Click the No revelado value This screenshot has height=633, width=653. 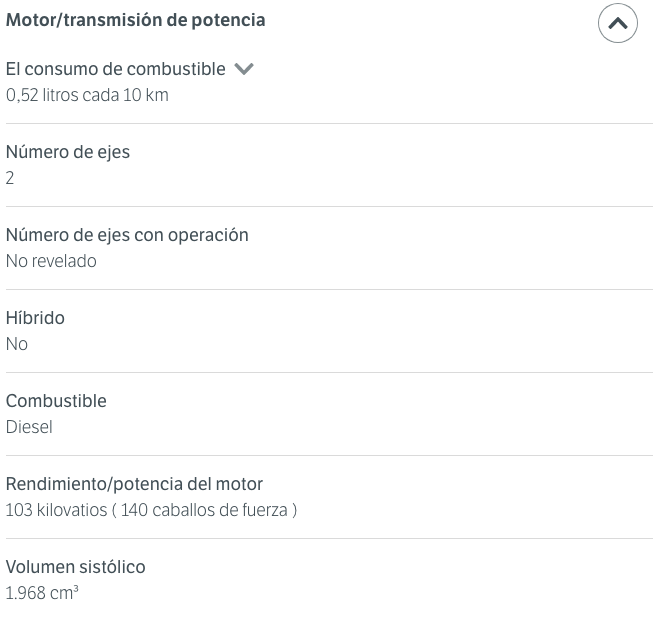tap(51, 261)
